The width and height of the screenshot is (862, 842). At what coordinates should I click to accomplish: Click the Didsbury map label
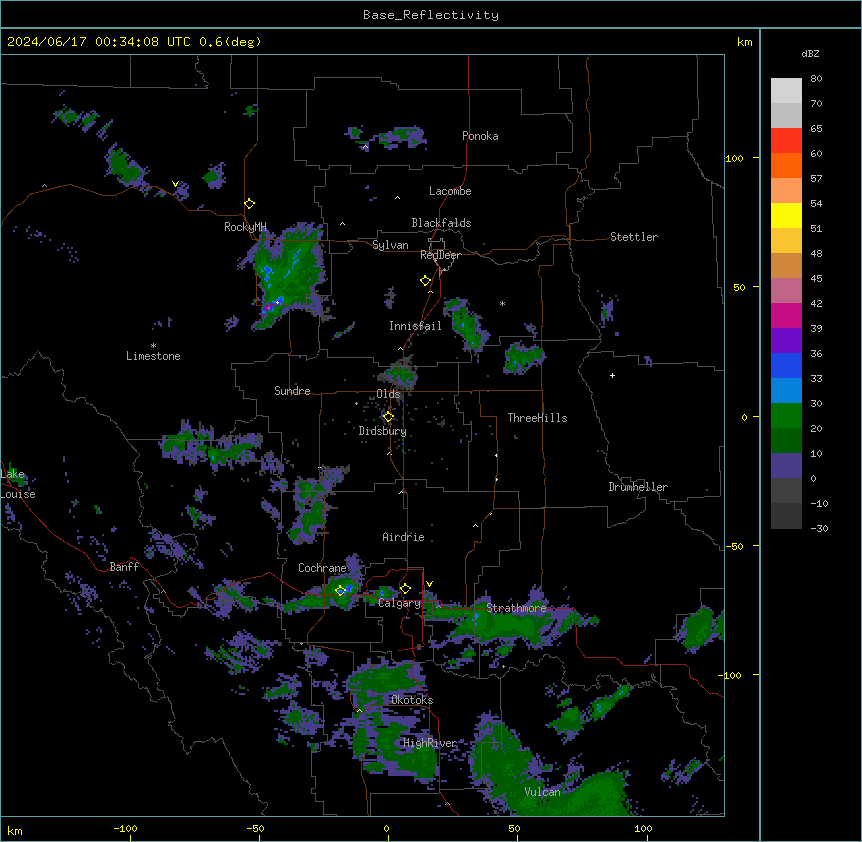[x=383, y=431]
